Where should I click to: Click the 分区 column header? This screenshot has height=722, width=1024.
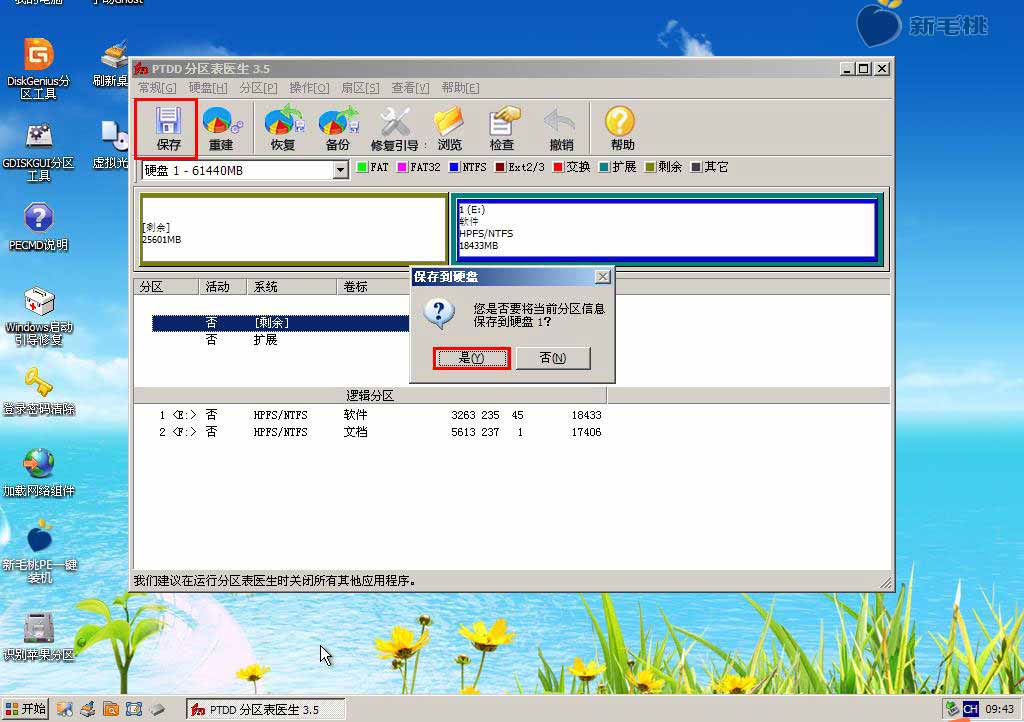point(166,287)
